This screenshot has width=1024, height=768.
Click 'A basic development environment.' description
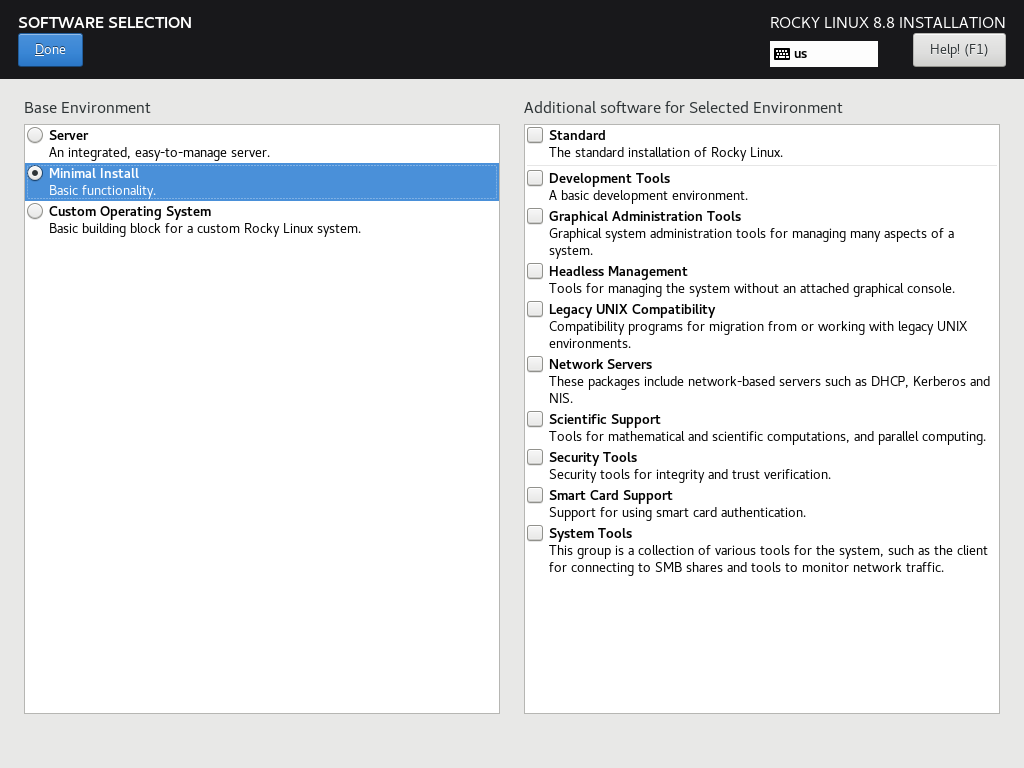point(648,196)
